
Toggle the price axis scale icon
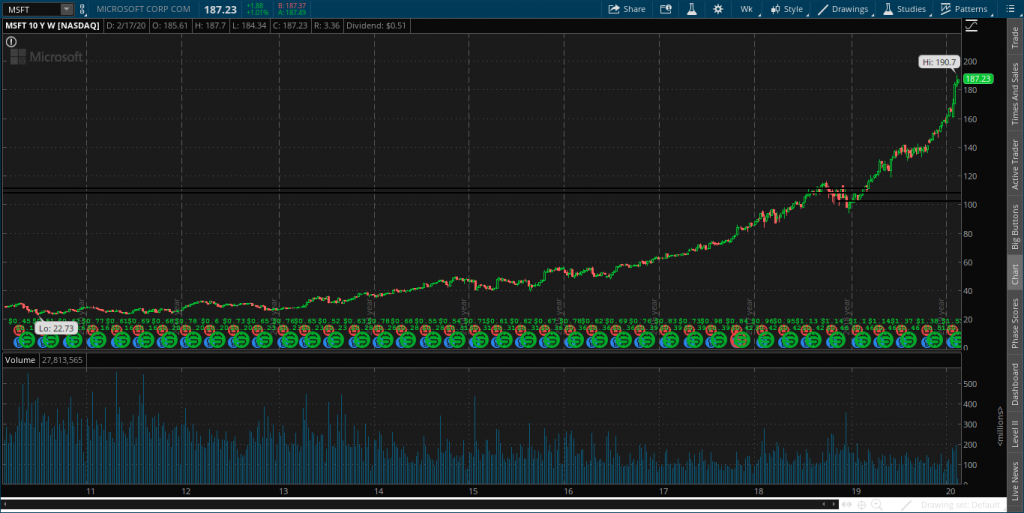(x=971, y=25)
